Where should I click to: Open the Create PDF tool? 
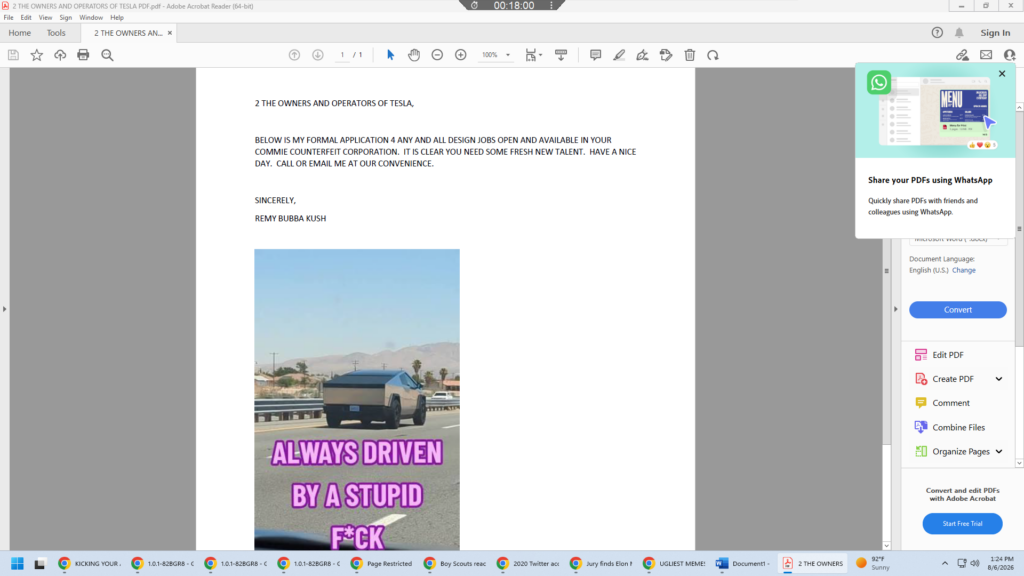coord(953,379)
